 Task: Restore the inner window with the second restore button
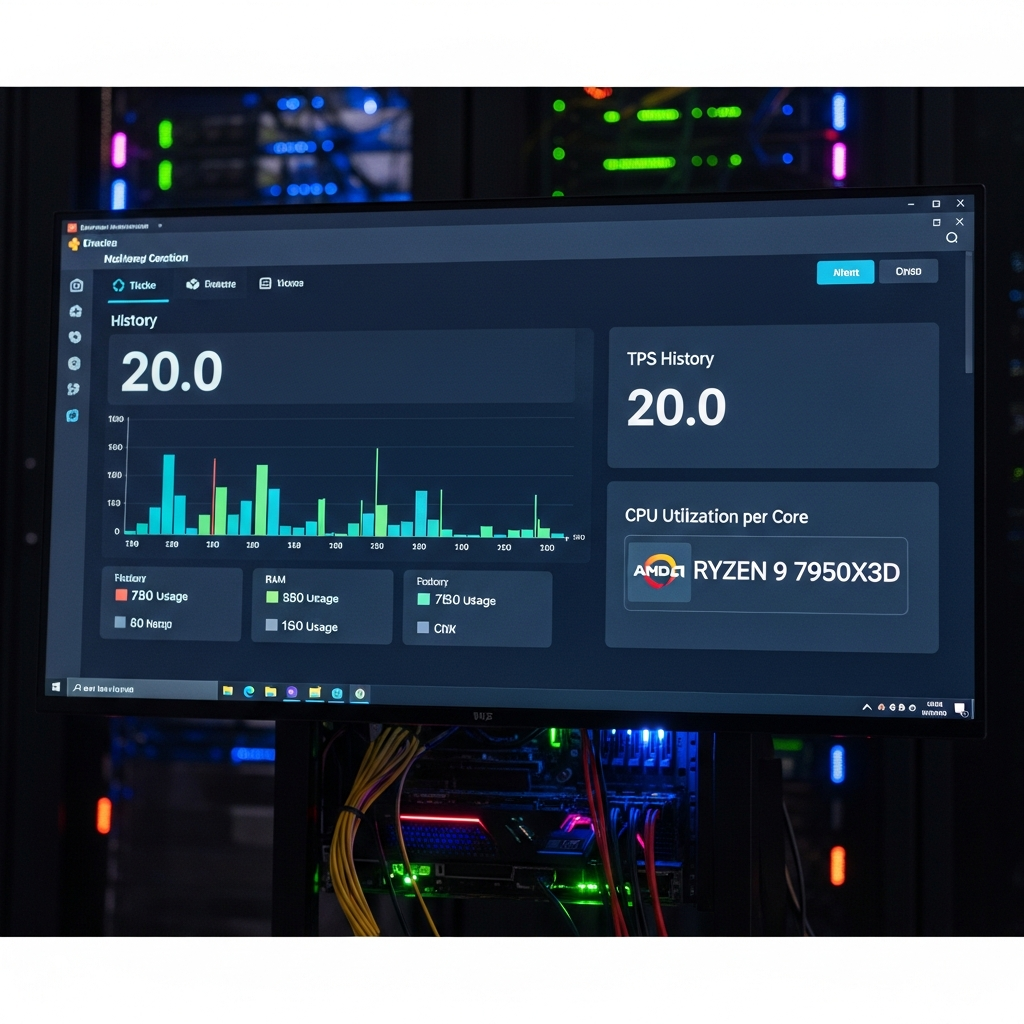coord(936,223)
